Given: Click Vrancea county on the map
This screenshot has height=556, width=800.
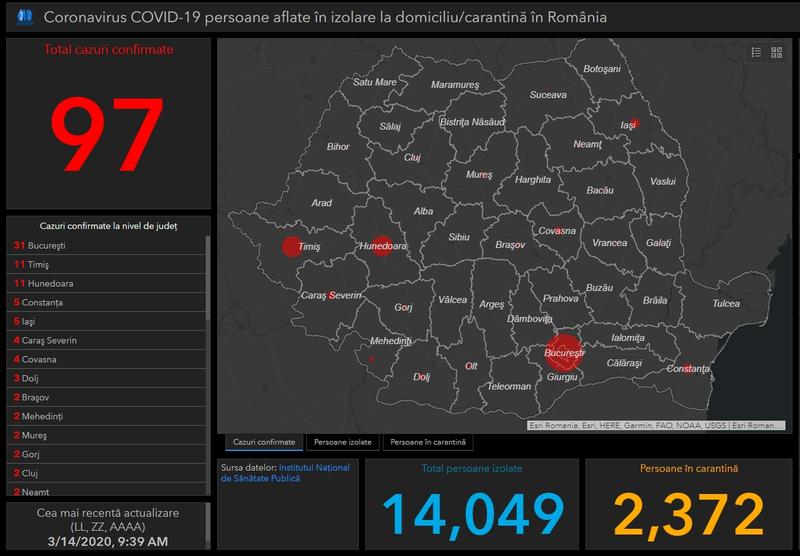Looking at the screenshot, I should coord(610,243).
